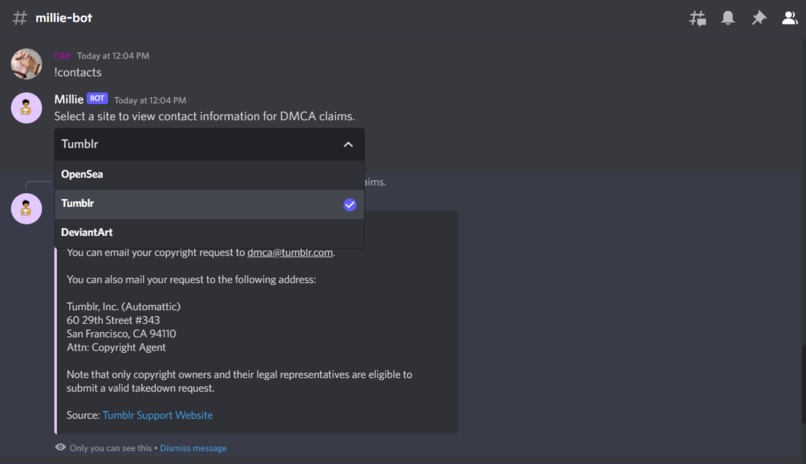
Task: Open the dmca@tumblr.com email link
Action: (x=290, y=252)
